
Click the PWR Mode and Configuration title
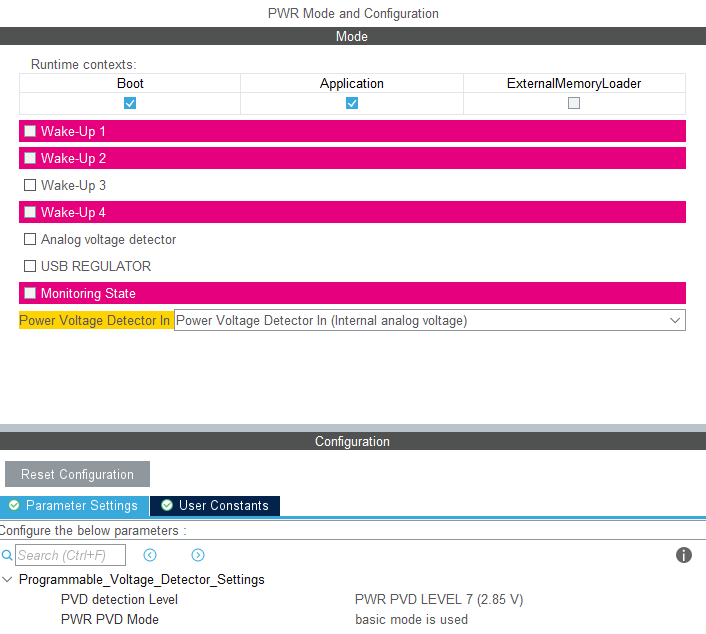pos(353,14)
